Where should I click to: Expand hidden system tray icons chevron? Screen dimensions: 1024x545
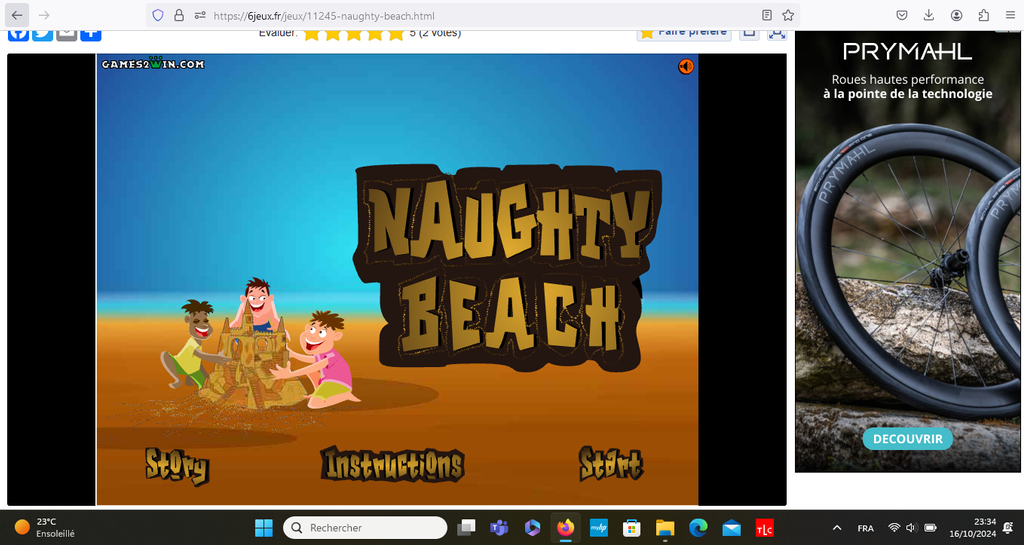click(836, 527)
